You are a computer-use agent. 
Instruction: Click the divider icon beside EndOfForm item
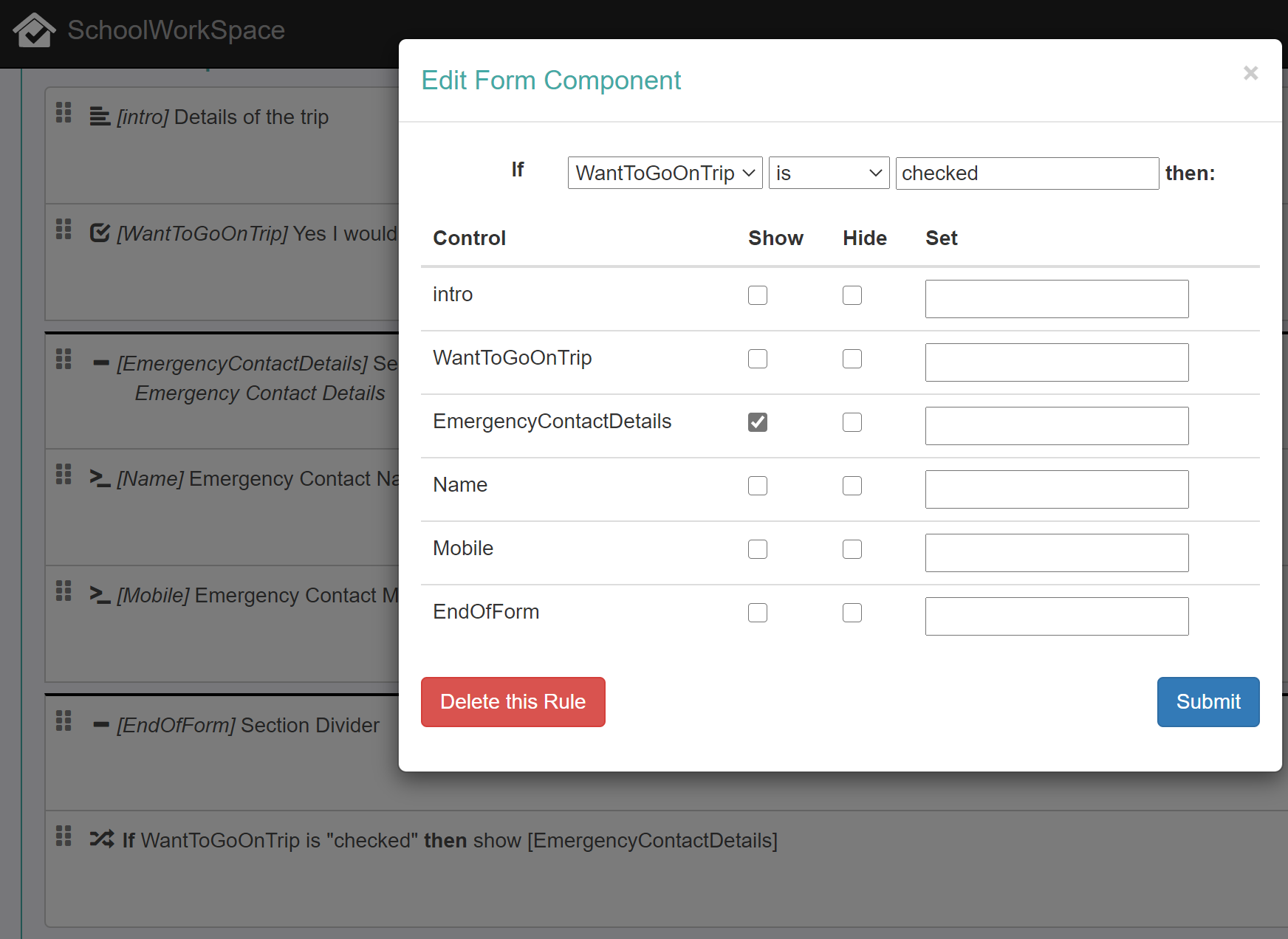[x=101, y=725]
